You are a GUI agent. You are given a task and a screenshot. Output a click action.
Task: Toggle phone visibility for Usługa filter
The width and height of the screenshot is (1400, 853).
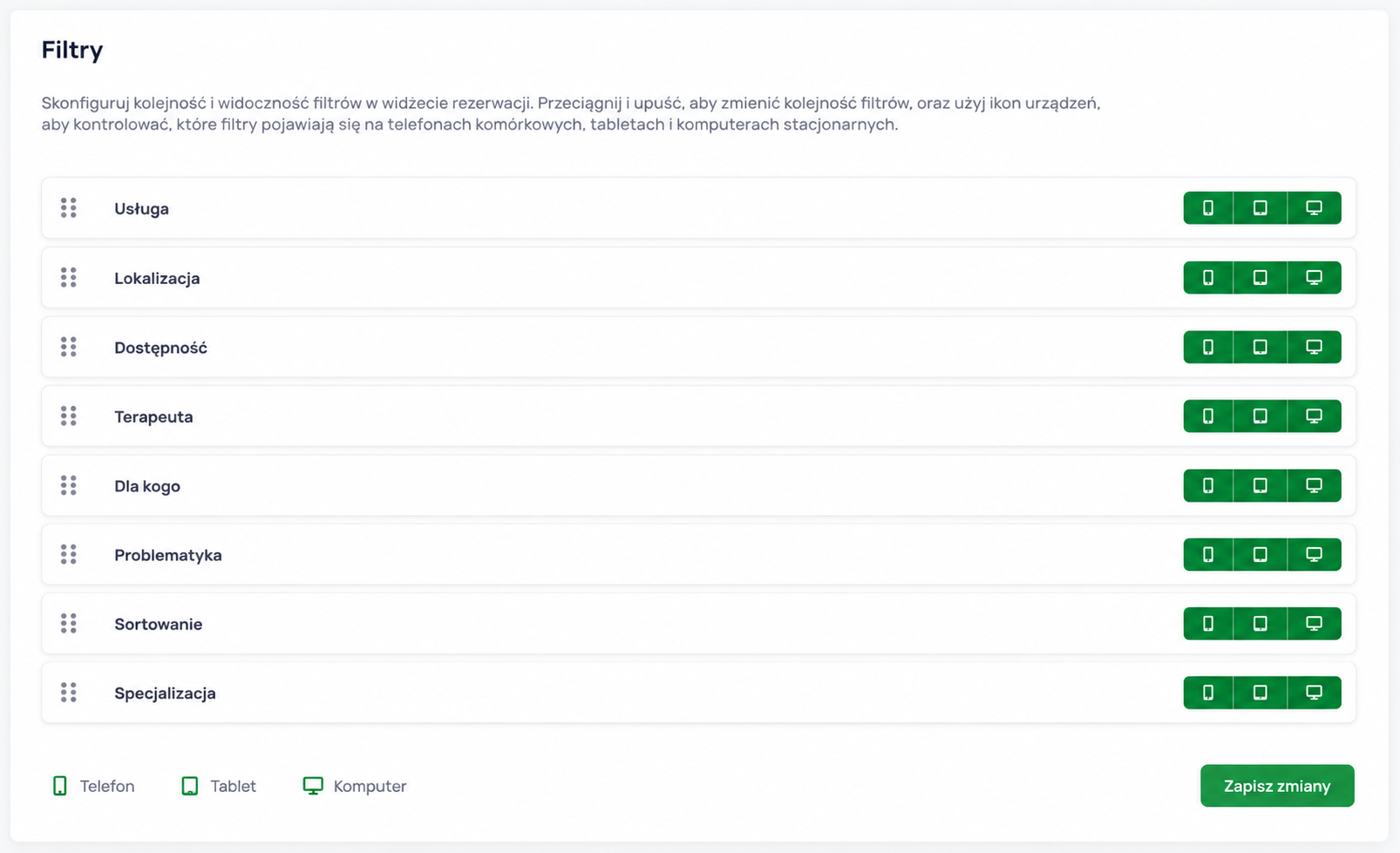point(1208,208)
